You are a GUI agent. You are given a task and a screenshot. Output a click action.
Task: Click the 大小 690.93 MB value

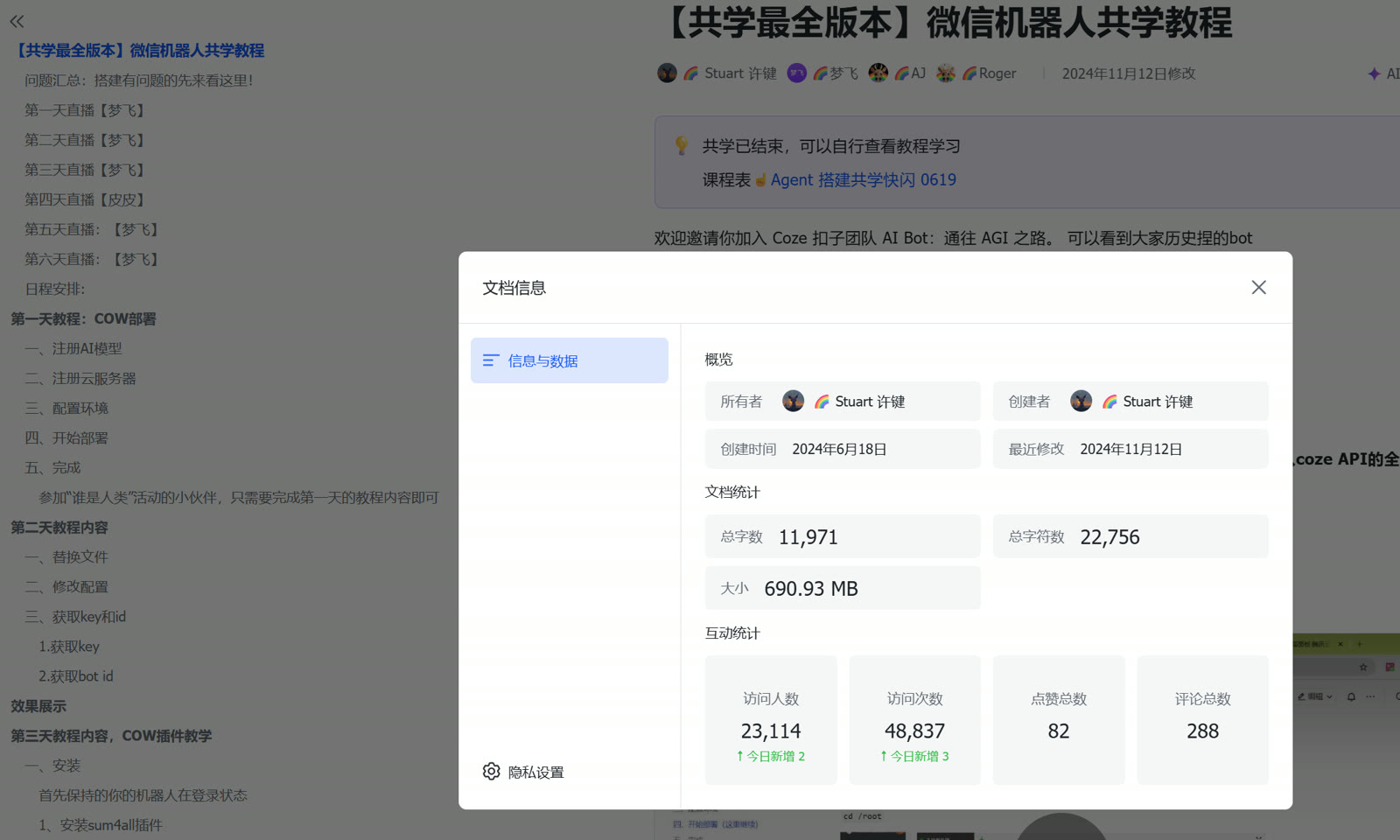[x=811, y=589]
